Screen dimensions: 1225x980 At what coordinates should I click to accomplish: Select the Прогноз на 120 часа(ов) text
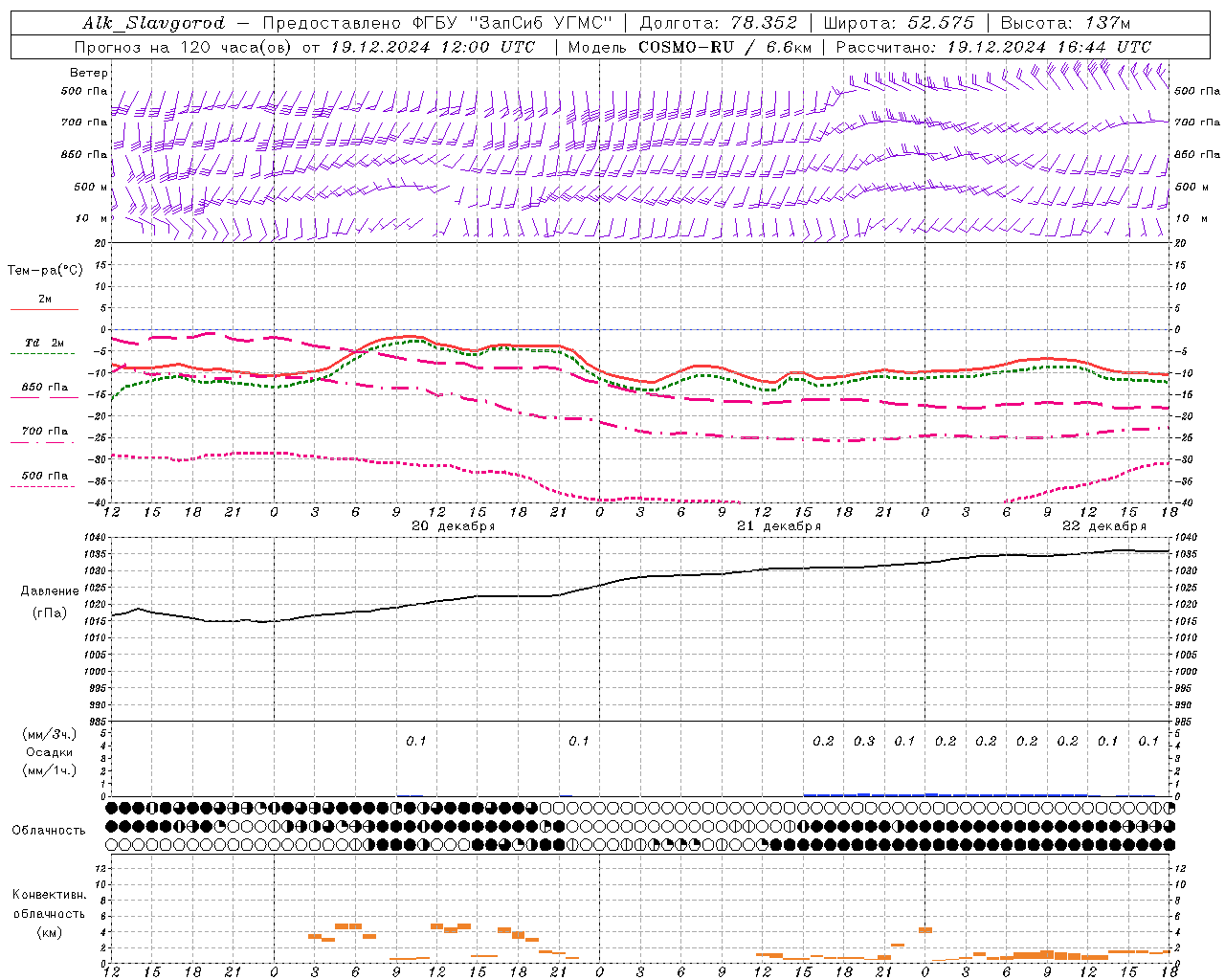point(182,47)
